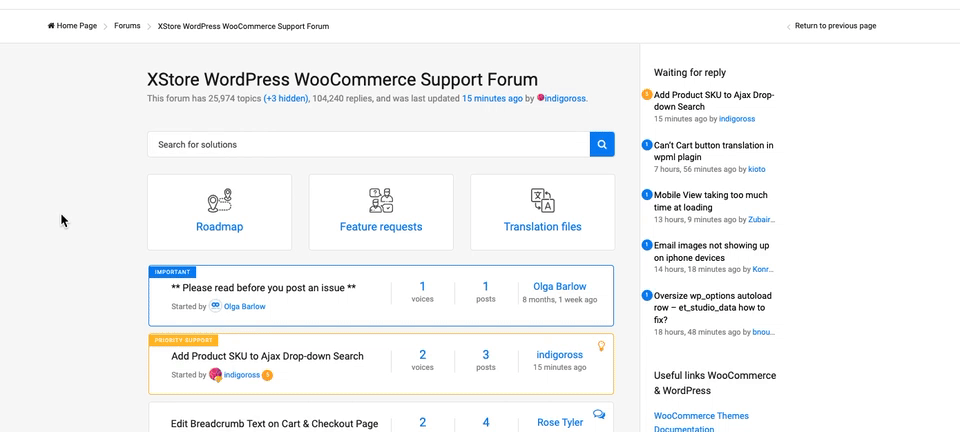Click Zubair author link in sidebar
The image size is (960, 432).
(x=762, y=219)
